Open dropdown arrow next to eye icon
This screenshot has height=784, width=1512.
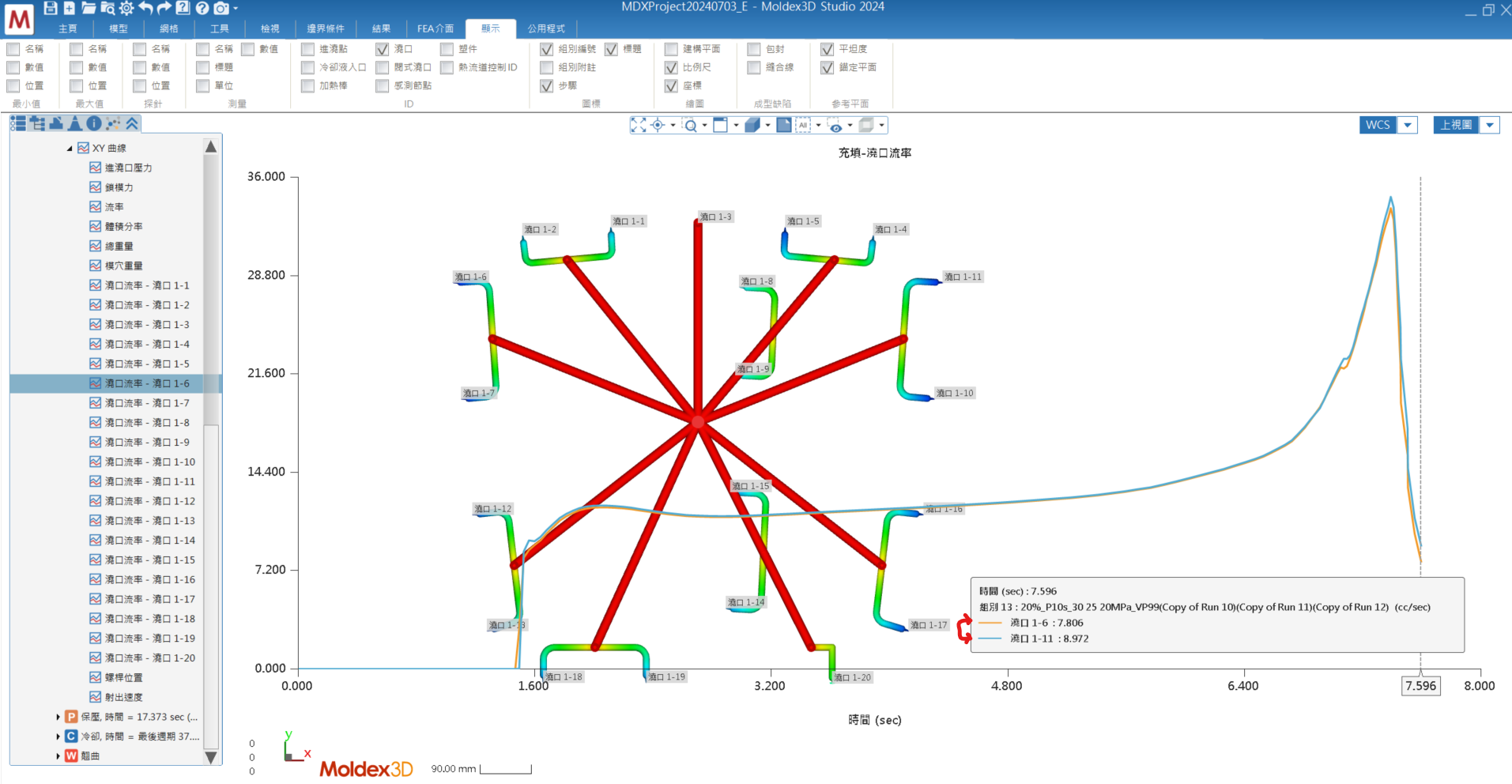click(850, 125)
